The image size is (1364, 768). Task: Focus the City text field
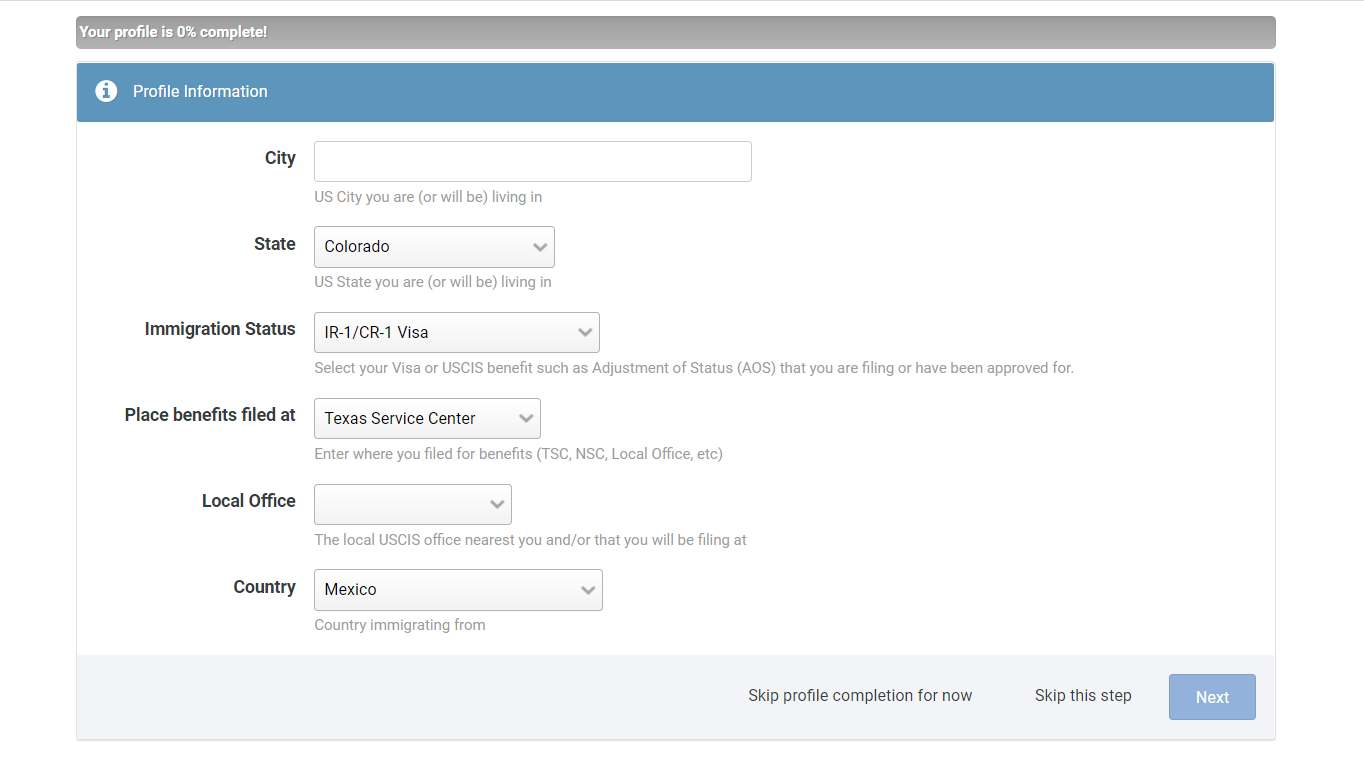pos(533,161)
